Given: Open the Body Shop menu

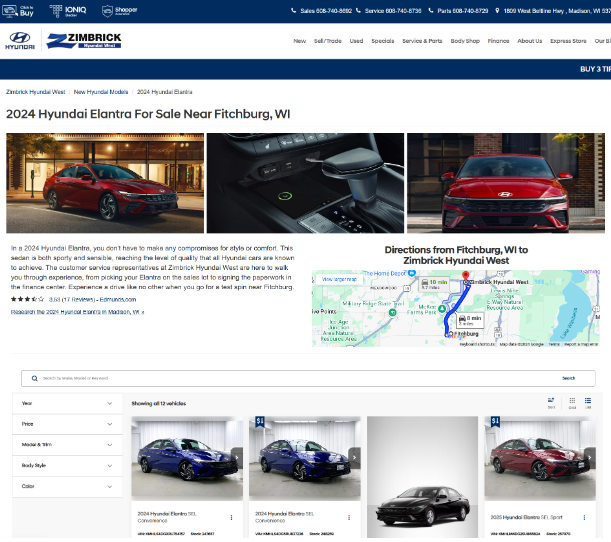Looking at the screenshot, I should tap(465, 41).
